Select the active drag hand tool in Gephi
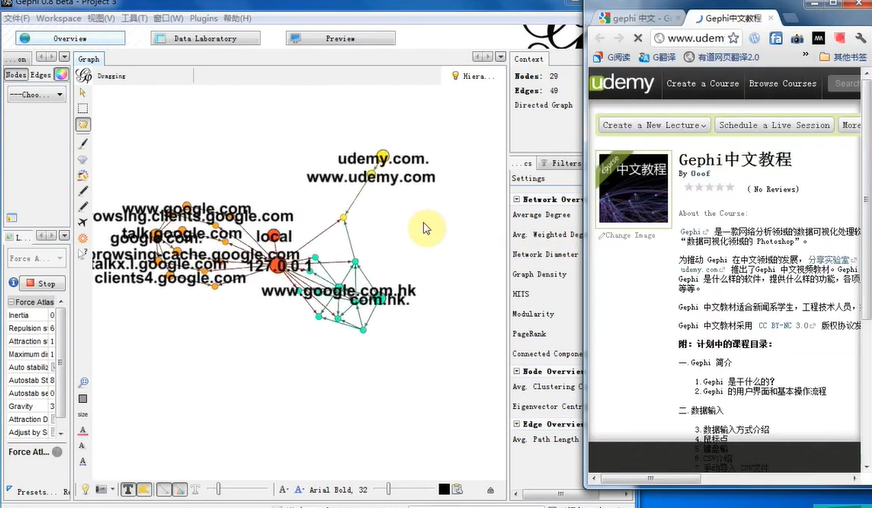This screenshot has height=508, width=872. pos(83,125)
